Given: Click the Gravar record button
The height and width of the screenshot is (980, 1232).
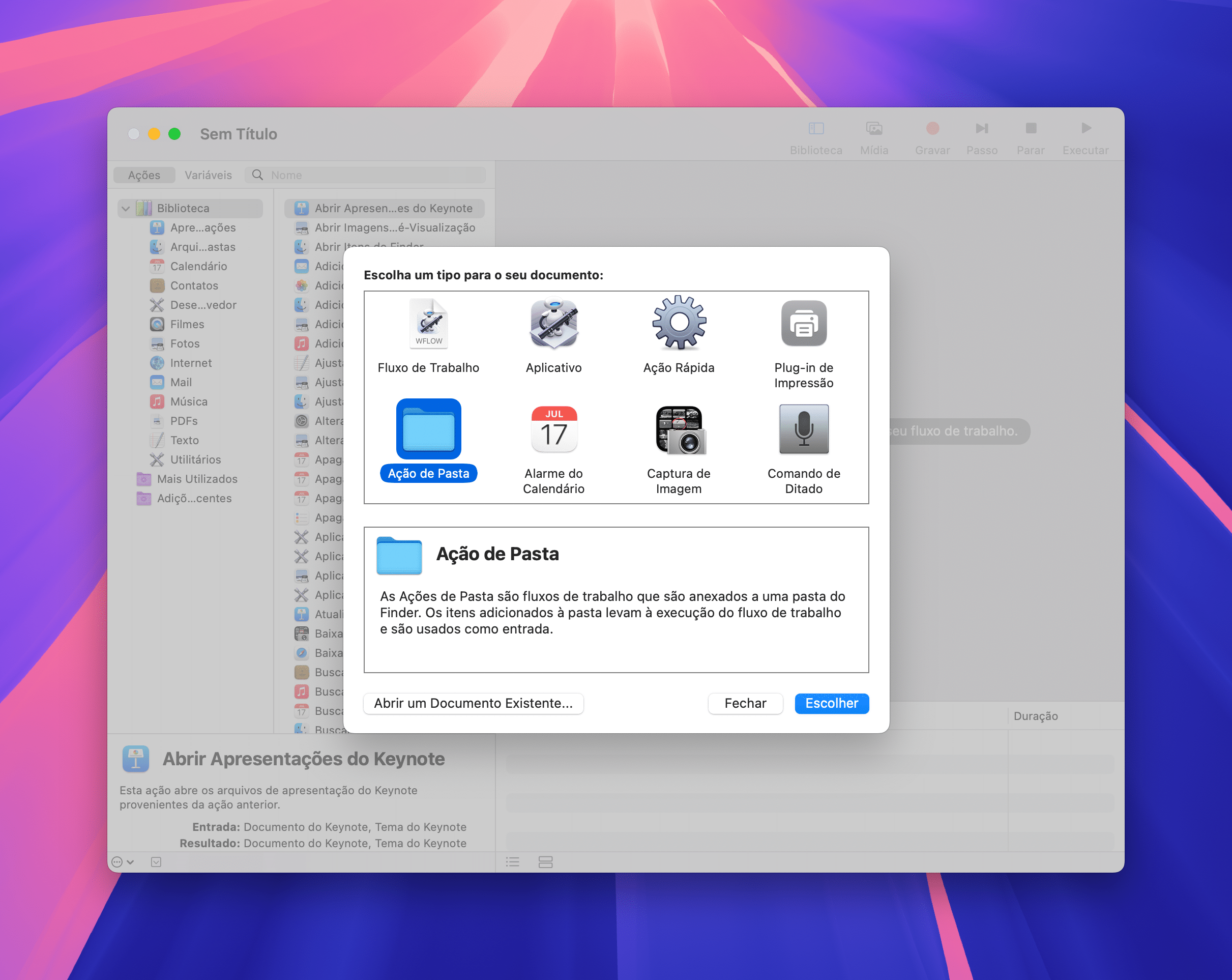Looking at the screenshot, I should 932,138.
